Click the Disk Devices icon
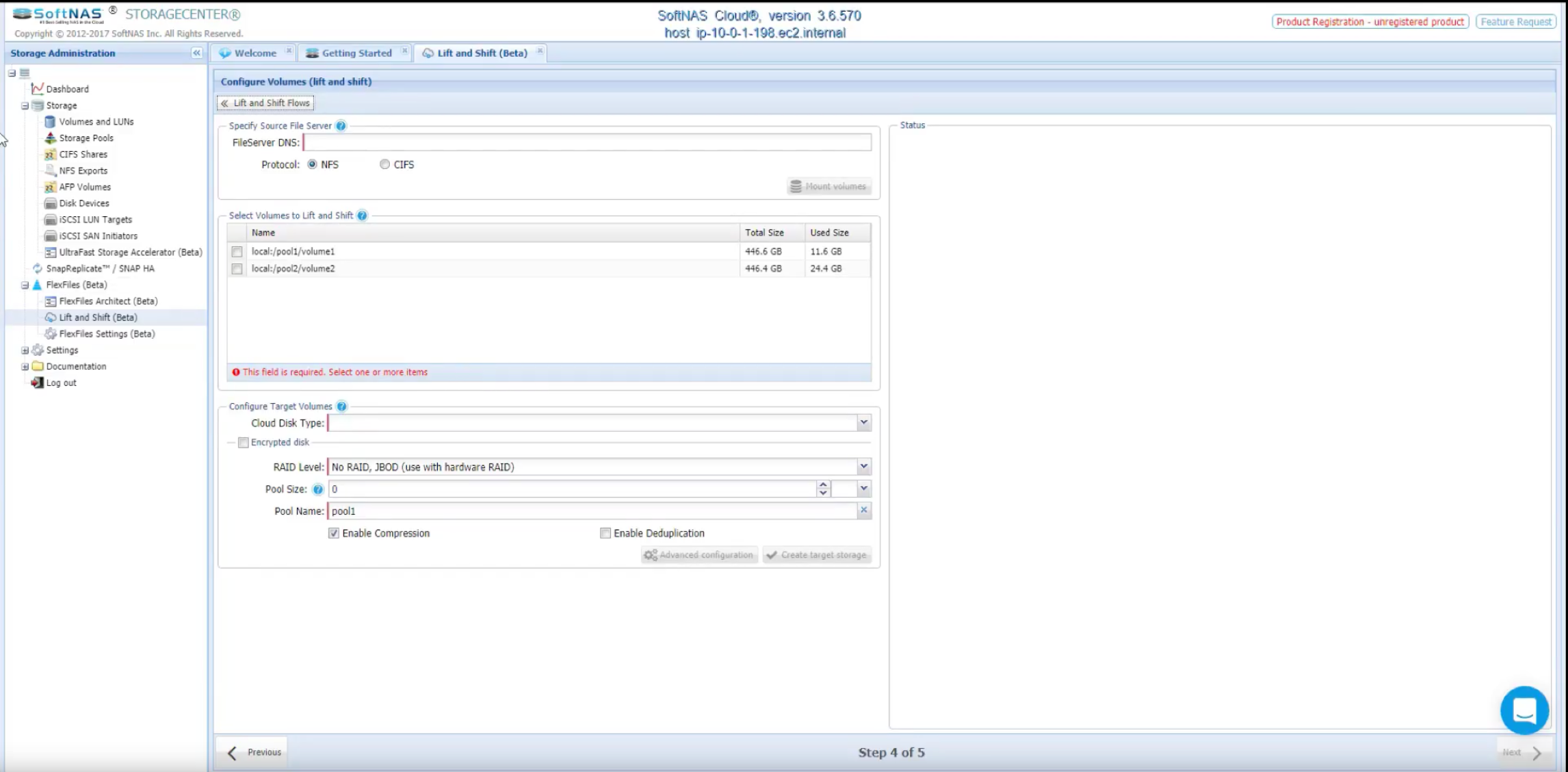This screenshot has width=1568, height=772. (50, 203)
